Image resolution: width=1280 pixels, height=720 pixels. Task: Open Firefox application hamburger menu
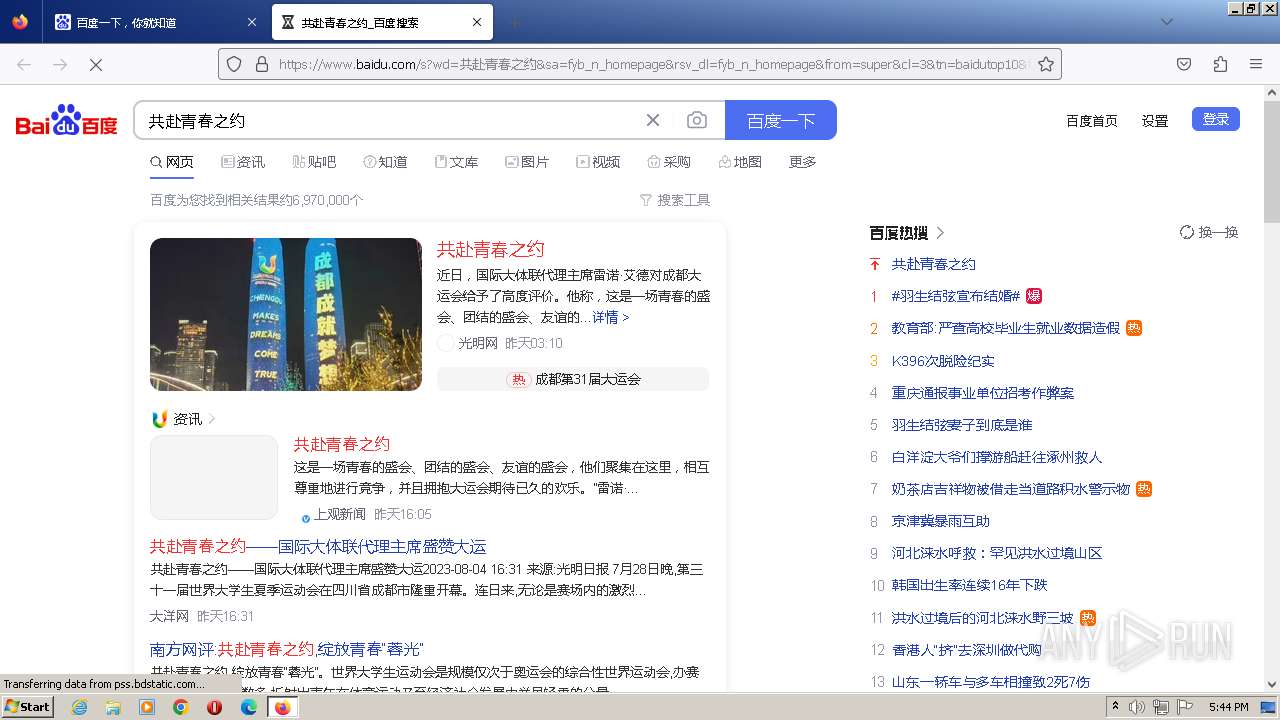tap(1256, 64)
